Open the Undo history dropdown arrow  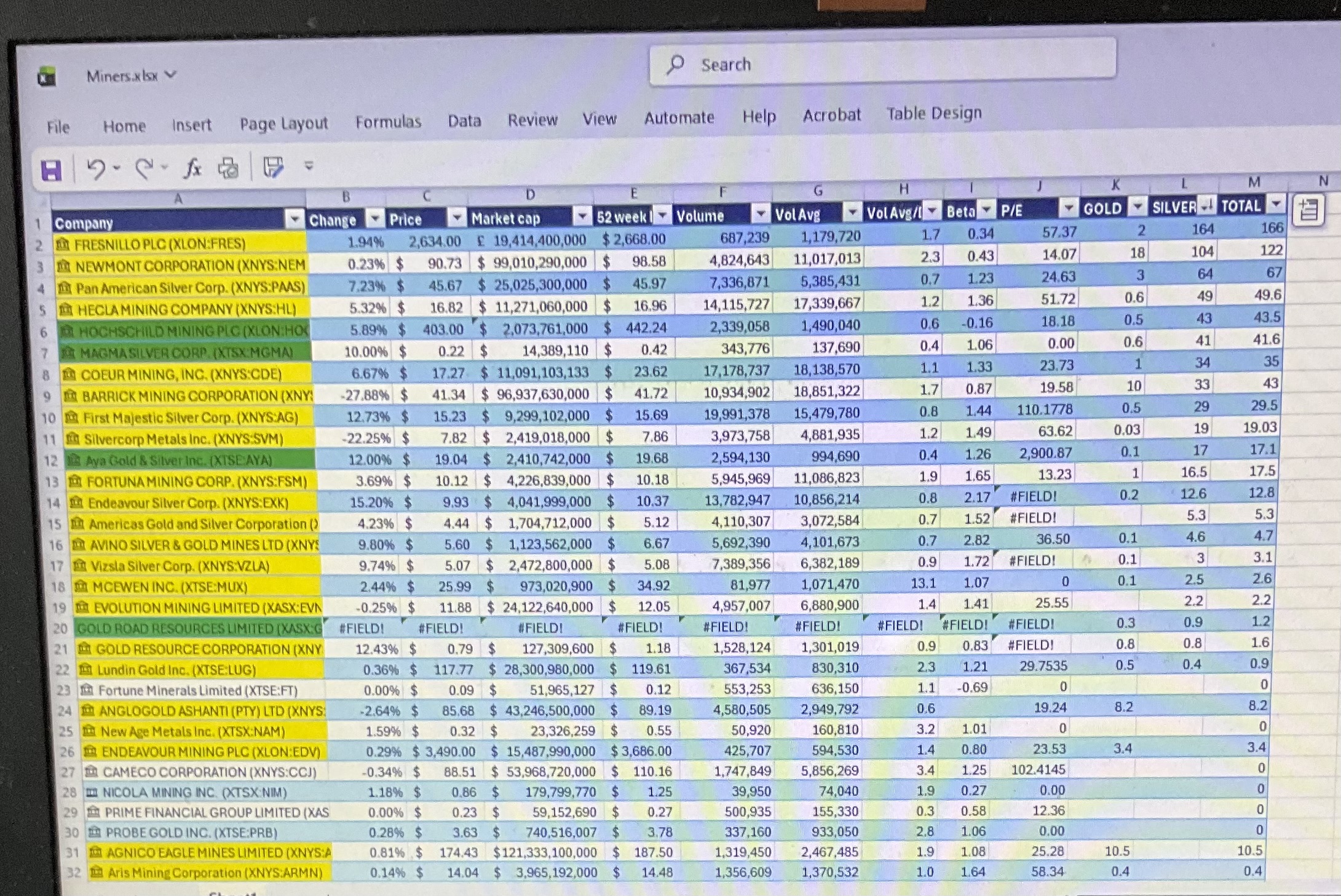click(x=117, y=168)
